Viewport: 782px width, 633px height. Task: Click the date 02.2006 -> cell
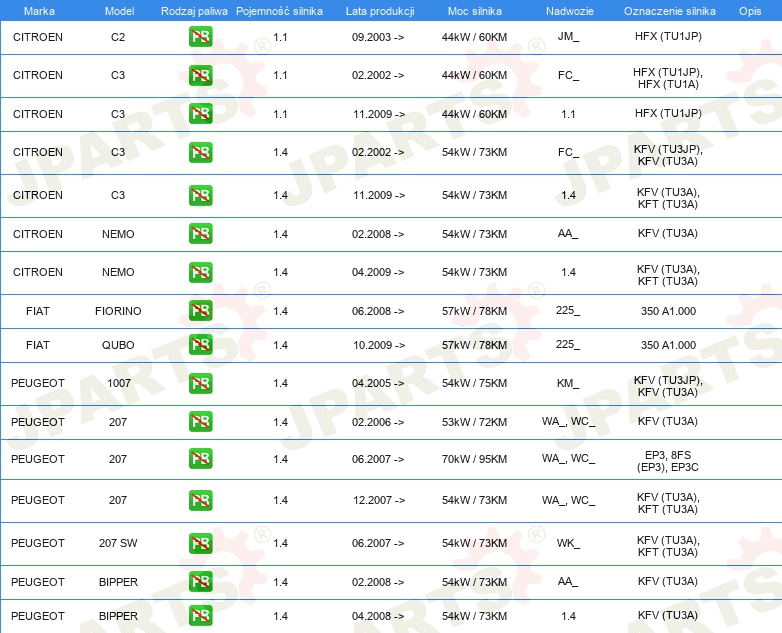pyautogui.click(x=378, y=422)
